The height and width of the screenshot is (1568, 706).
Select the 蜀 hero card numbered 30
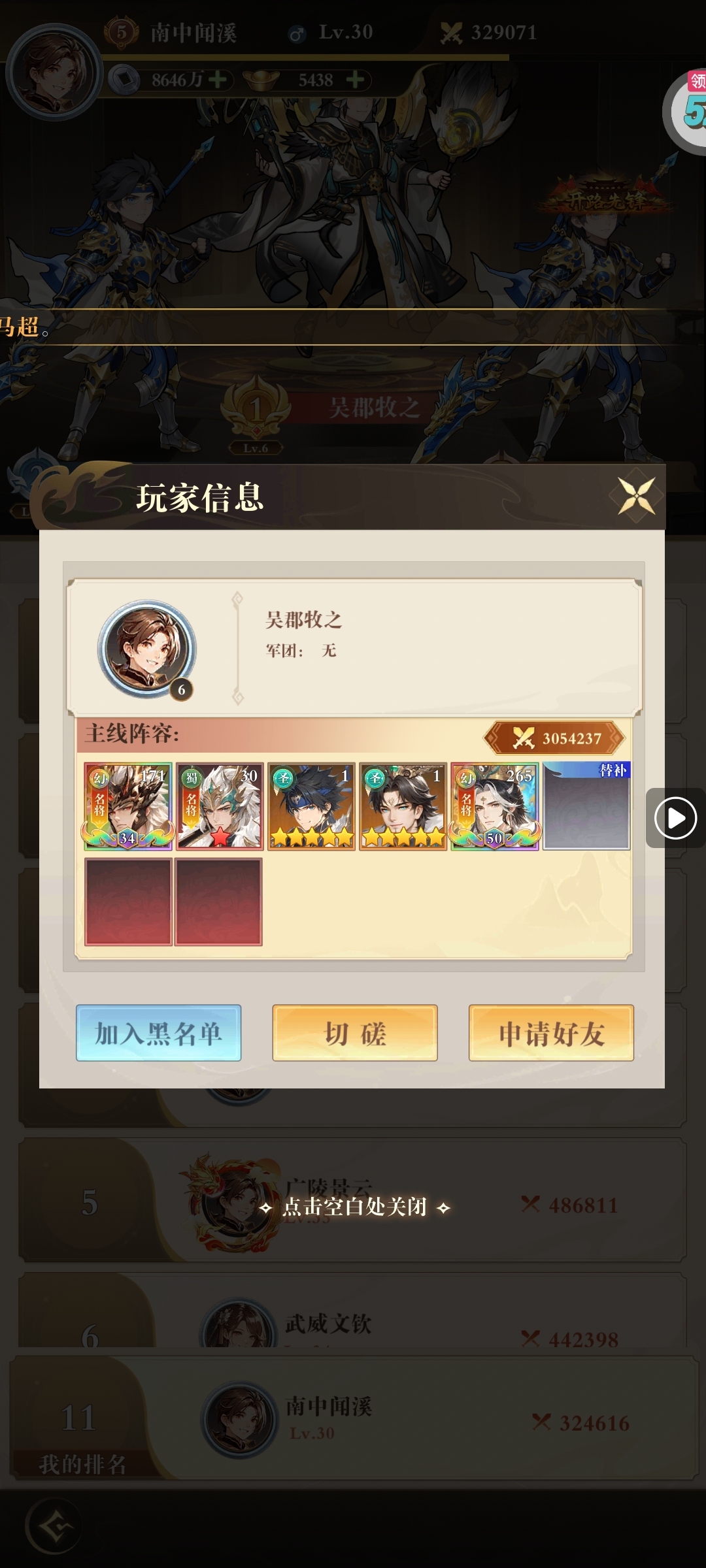pyautogui.click(x=220, y=806)
